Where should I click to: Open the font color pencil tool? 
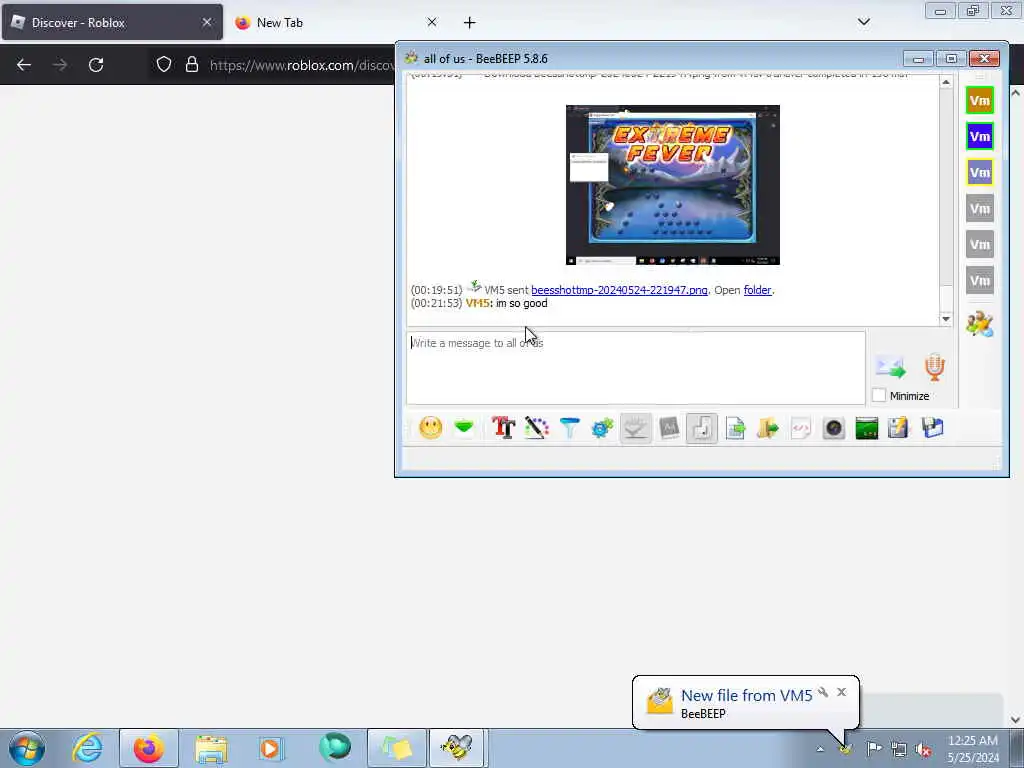coord(536,428)
